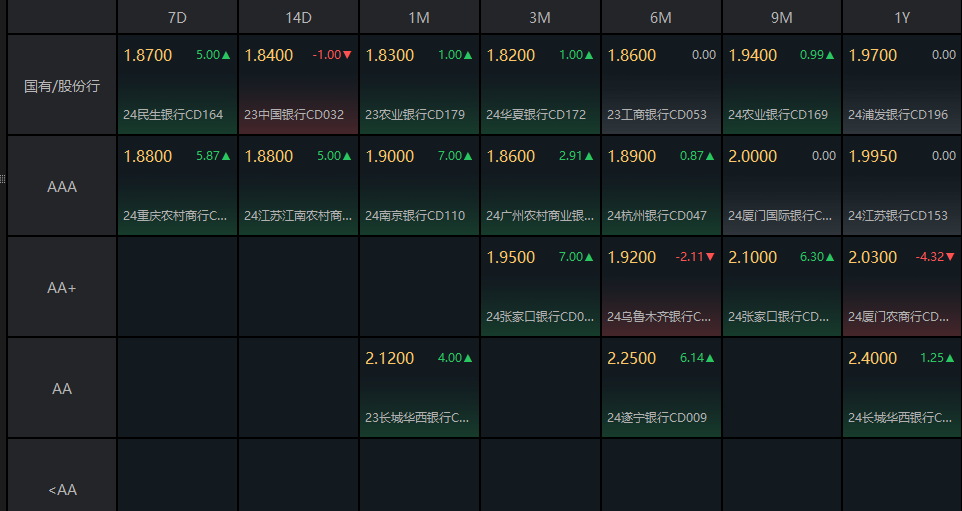
Task: Click the 1.9000 yield value
Action: coord(390,156)
